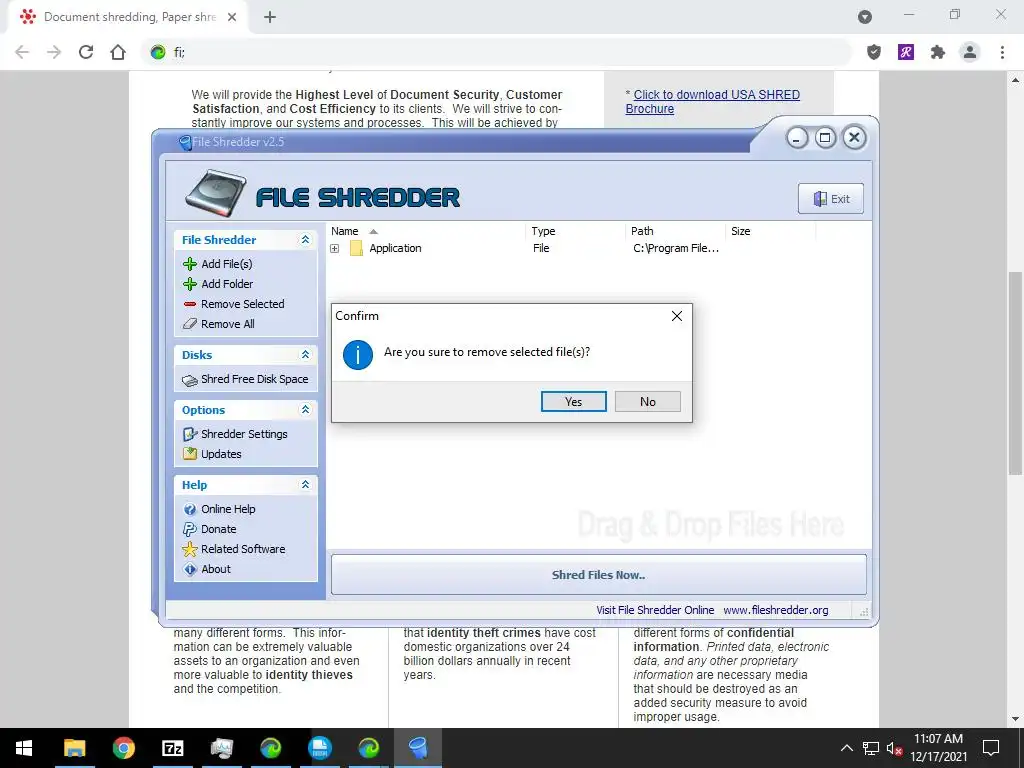Decline removal with No button

(647, 402)
